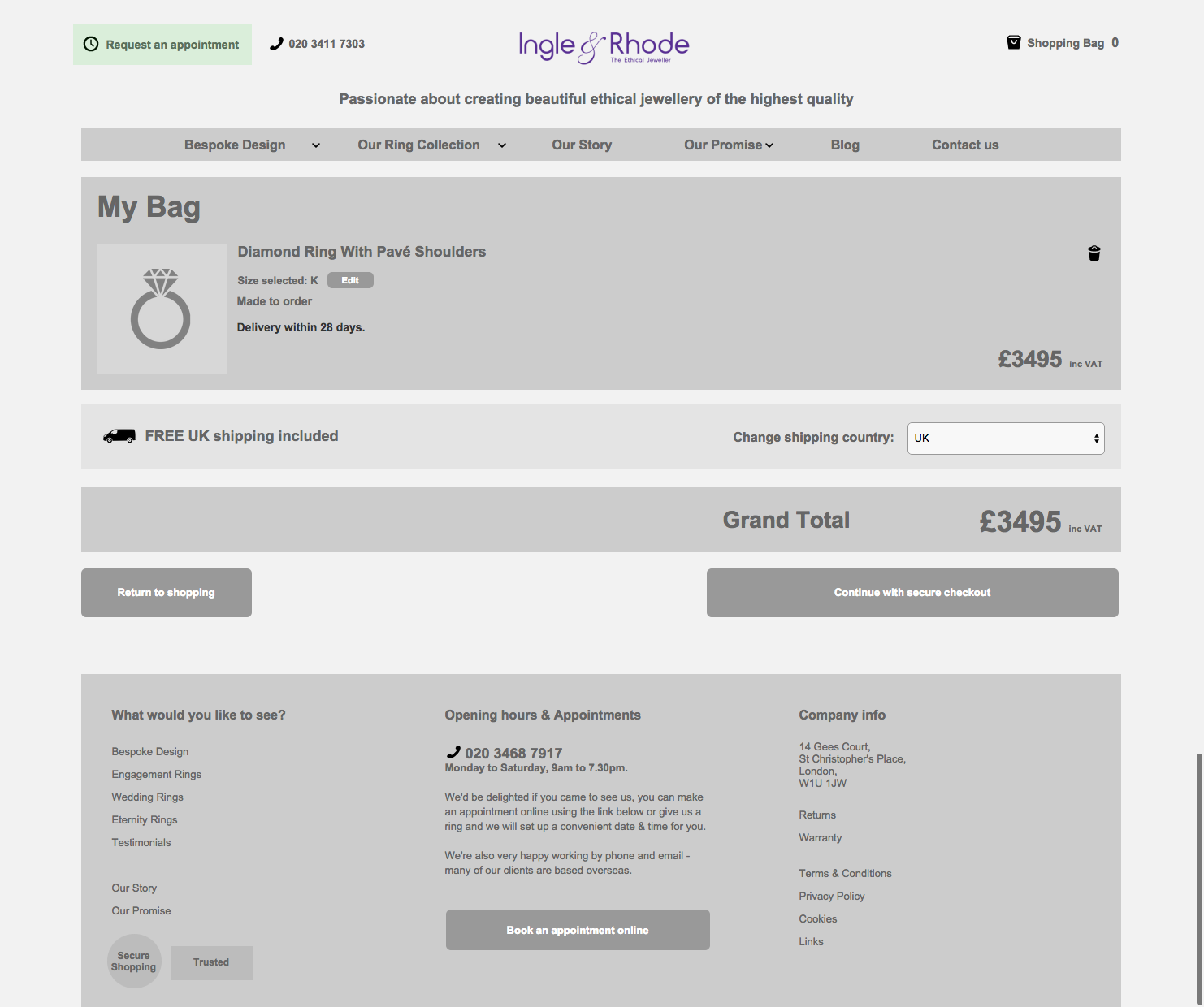Click the page's vertical scrollbar
1204x1007 pixels.
[x=1199, y=877]
